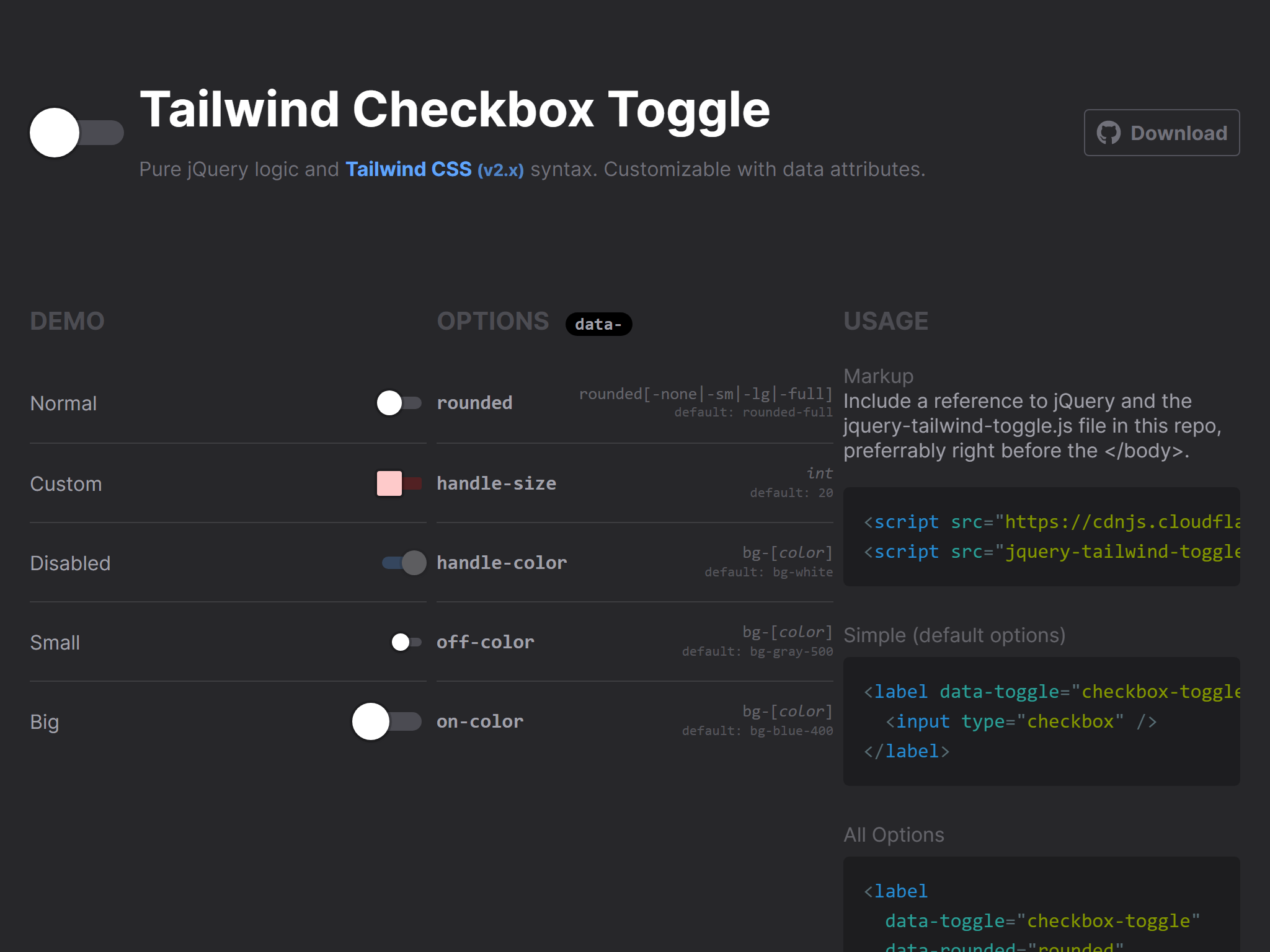
Task: Click the 'Small' demo label
Action: coord(55,643)
